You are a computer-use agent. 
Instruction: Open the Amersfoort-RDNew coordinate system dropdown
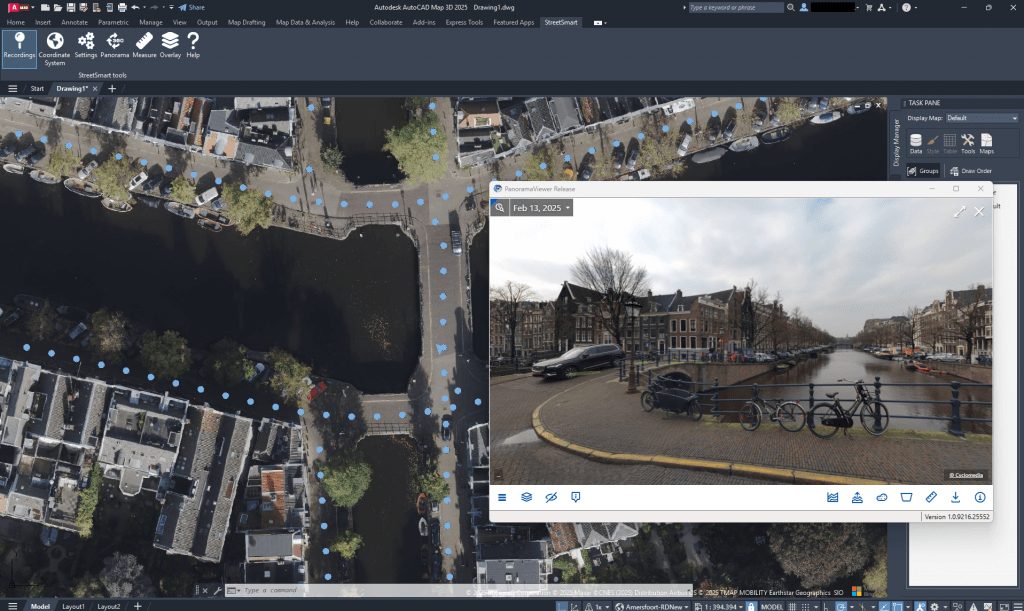(652, 606)
